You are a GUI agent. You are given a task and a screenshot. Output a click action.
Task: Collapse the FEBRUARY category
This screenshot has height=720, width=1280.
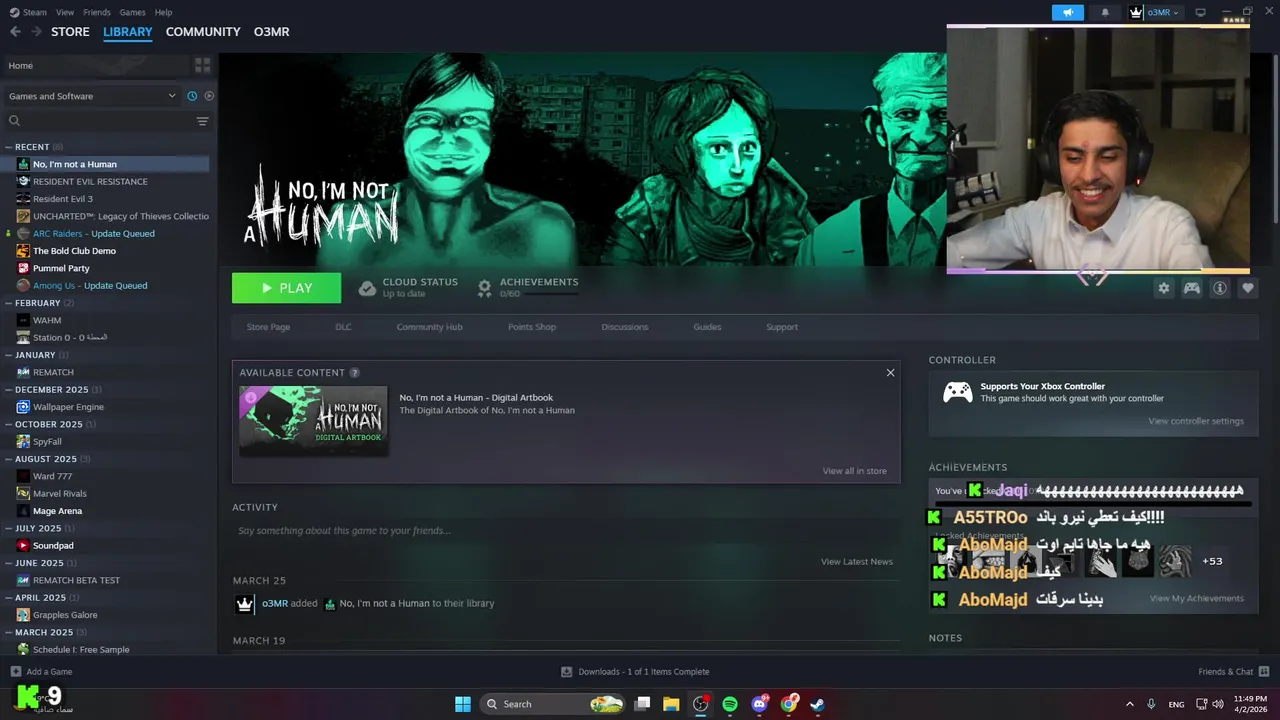8,303
